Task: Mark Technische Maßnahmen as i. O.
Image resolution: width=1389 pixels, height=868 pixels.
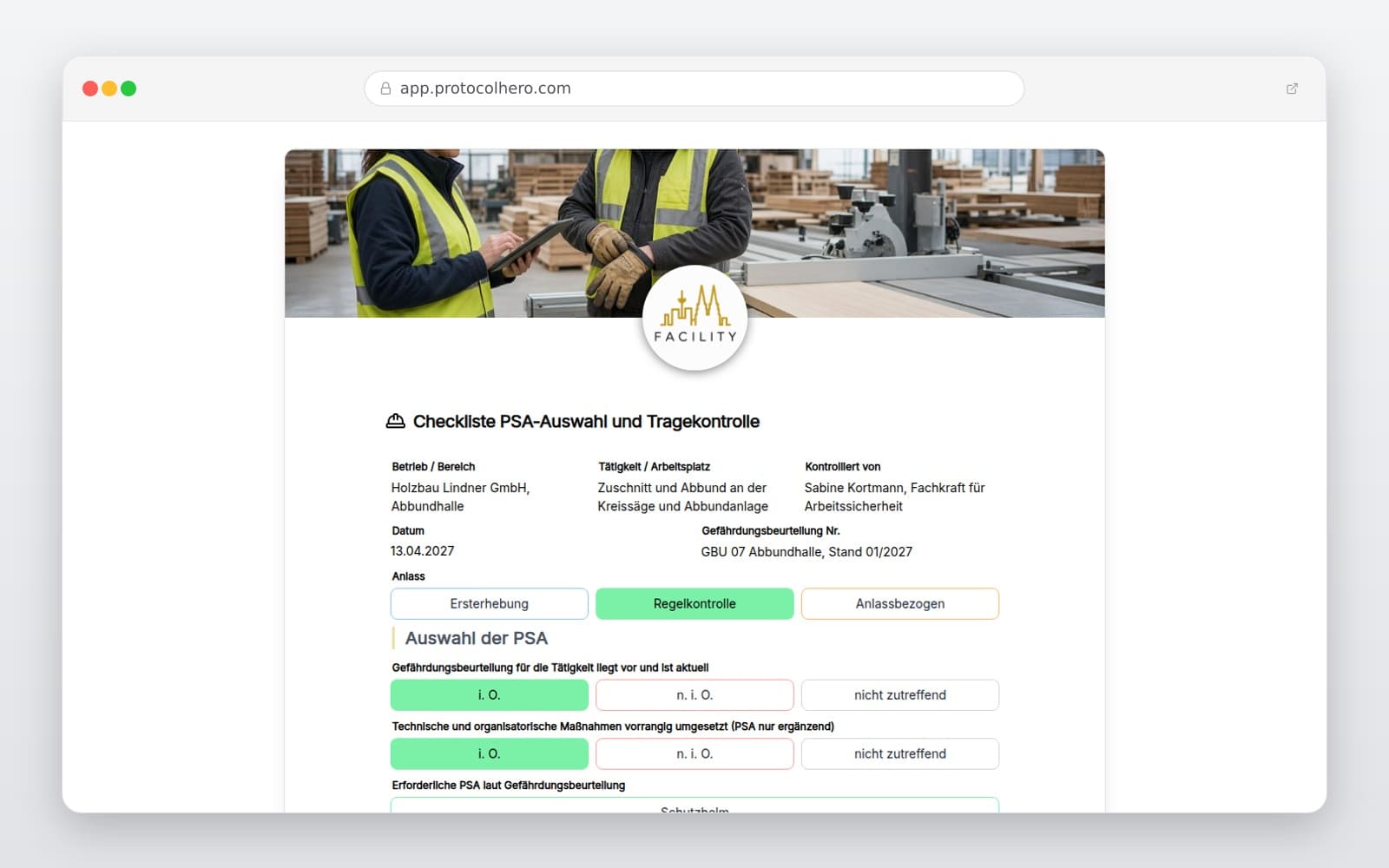Action: pyautogui.click(x=490, y=754)
